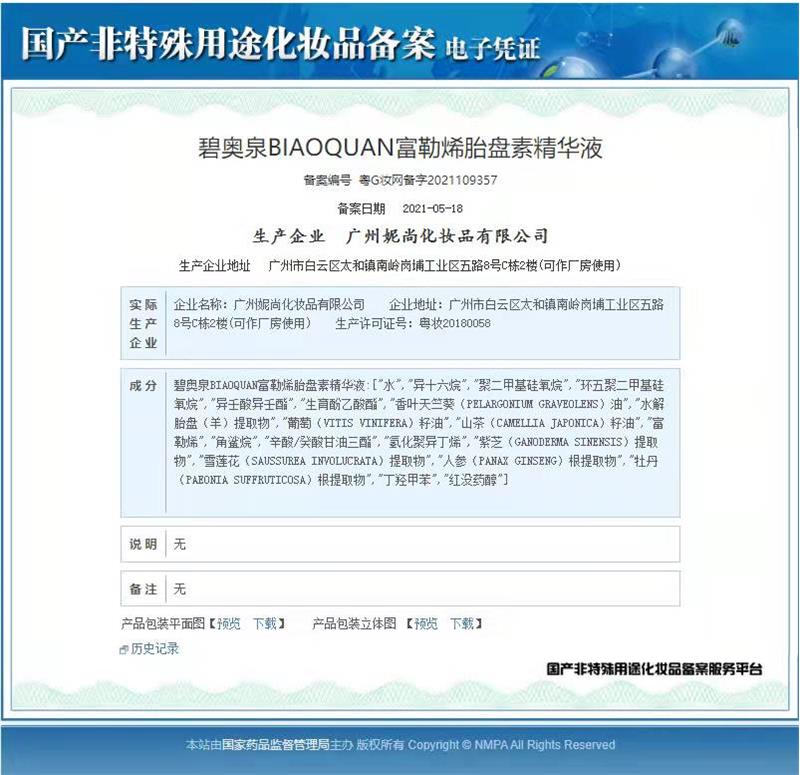The height and width of the screenshot is (775, 800).
Task: Click the 备案日期 label
Action: tap(361, 209)
